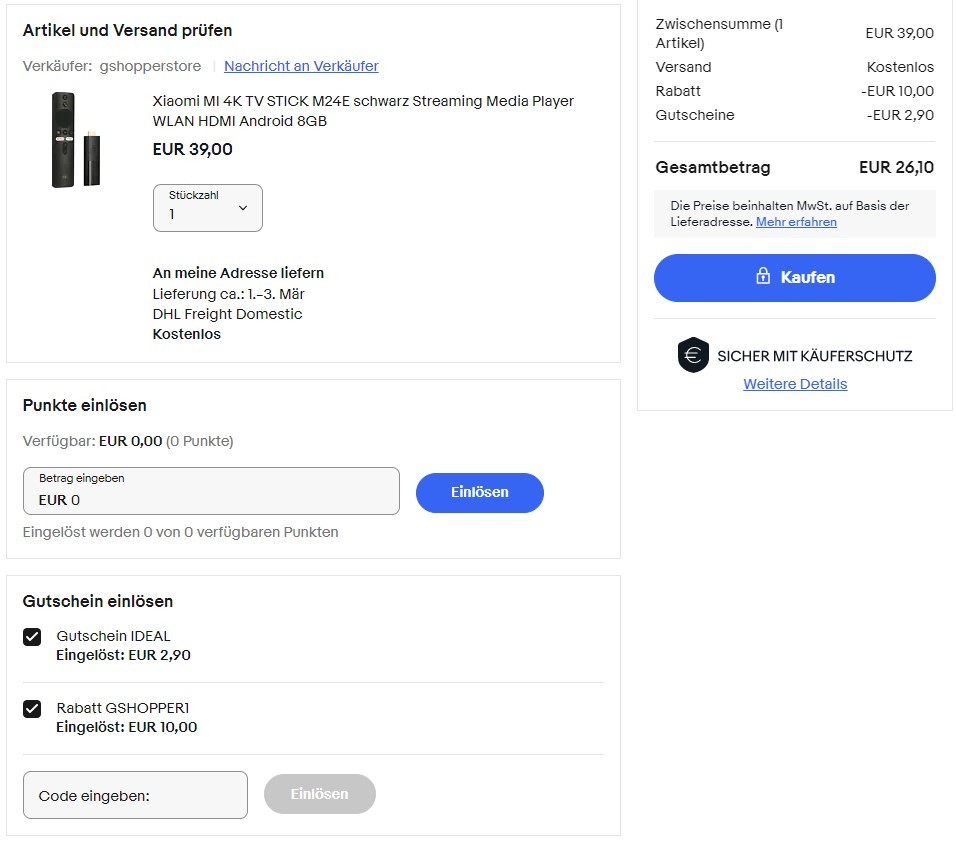Open the Xiaomi TV Stick product thumbnail
956x841 pixels.
tap(76, 140)
